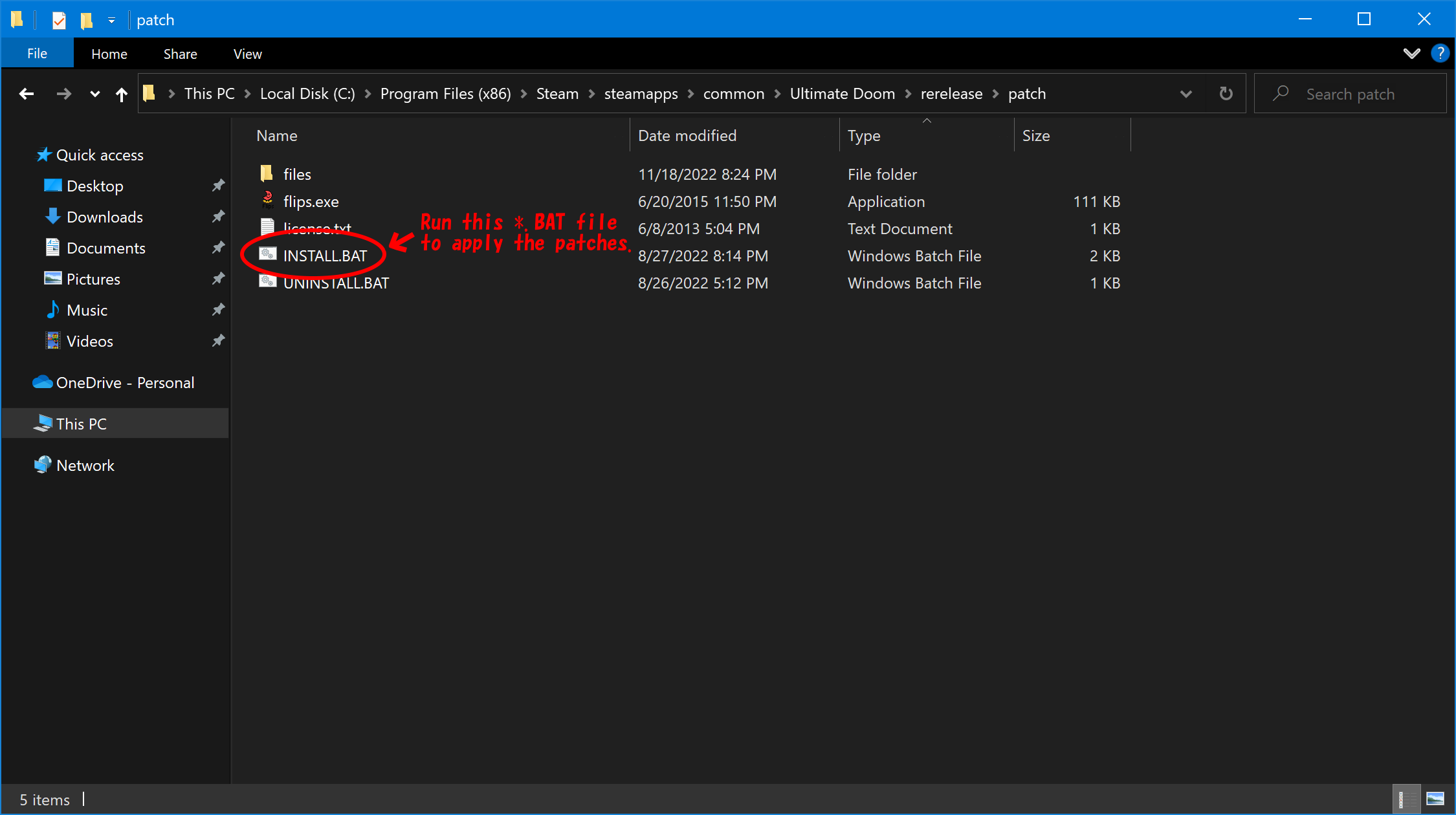Click the Back navigation arrow
The image size is (1456, 815).
[x=27, y=94]
